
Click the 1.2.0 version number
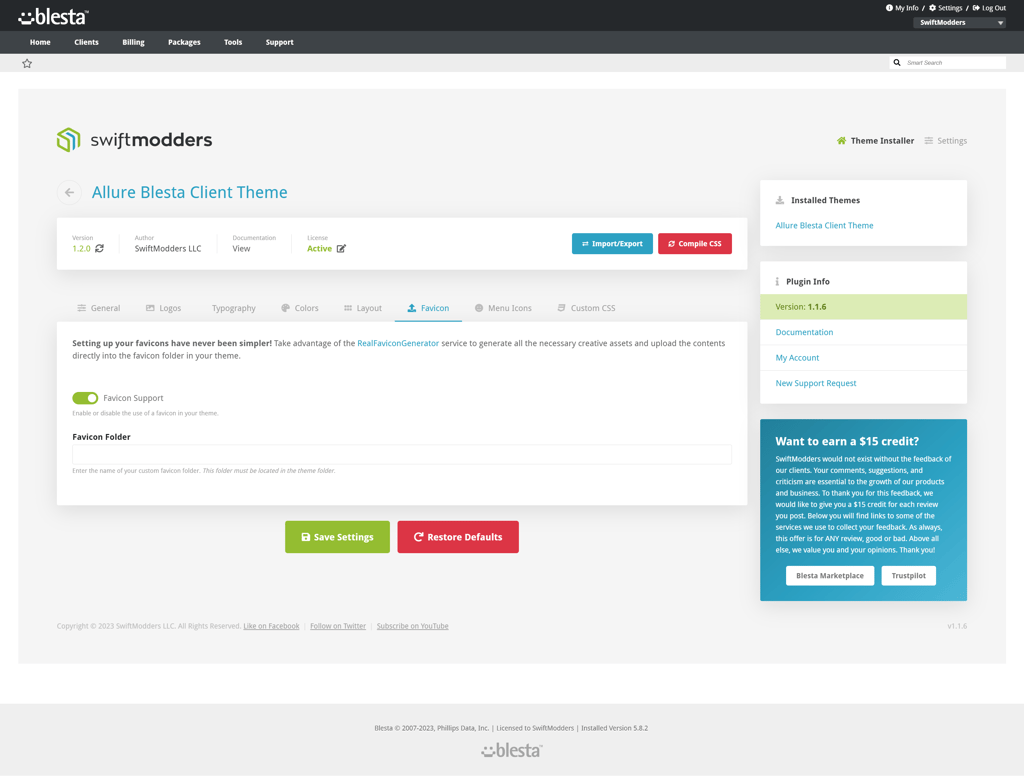tap(81, 249)
